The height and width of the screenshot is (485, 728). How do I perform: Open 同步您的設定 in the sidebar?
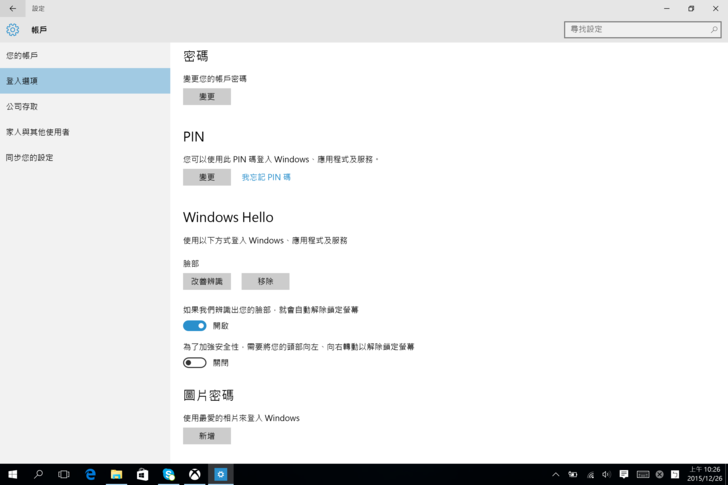85,158
